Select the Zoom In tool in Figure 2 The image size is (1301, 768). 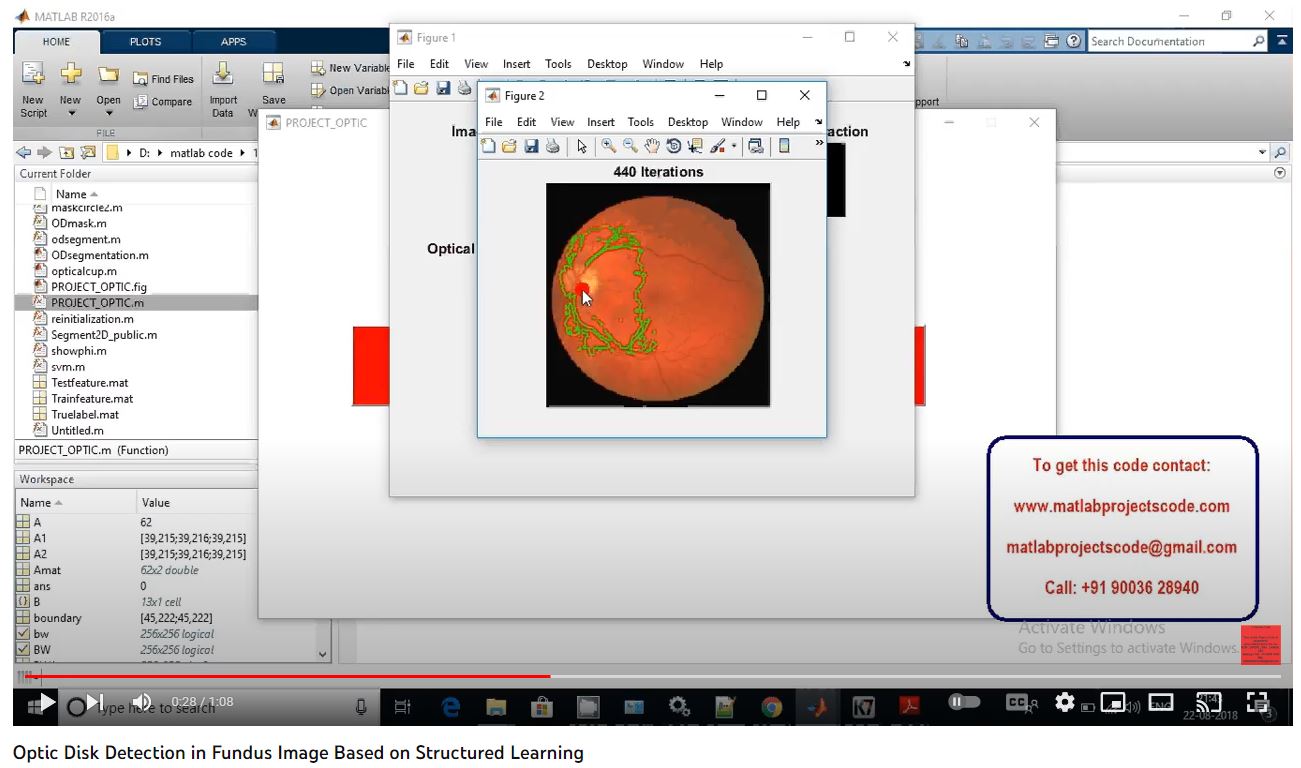click(608, 146)
